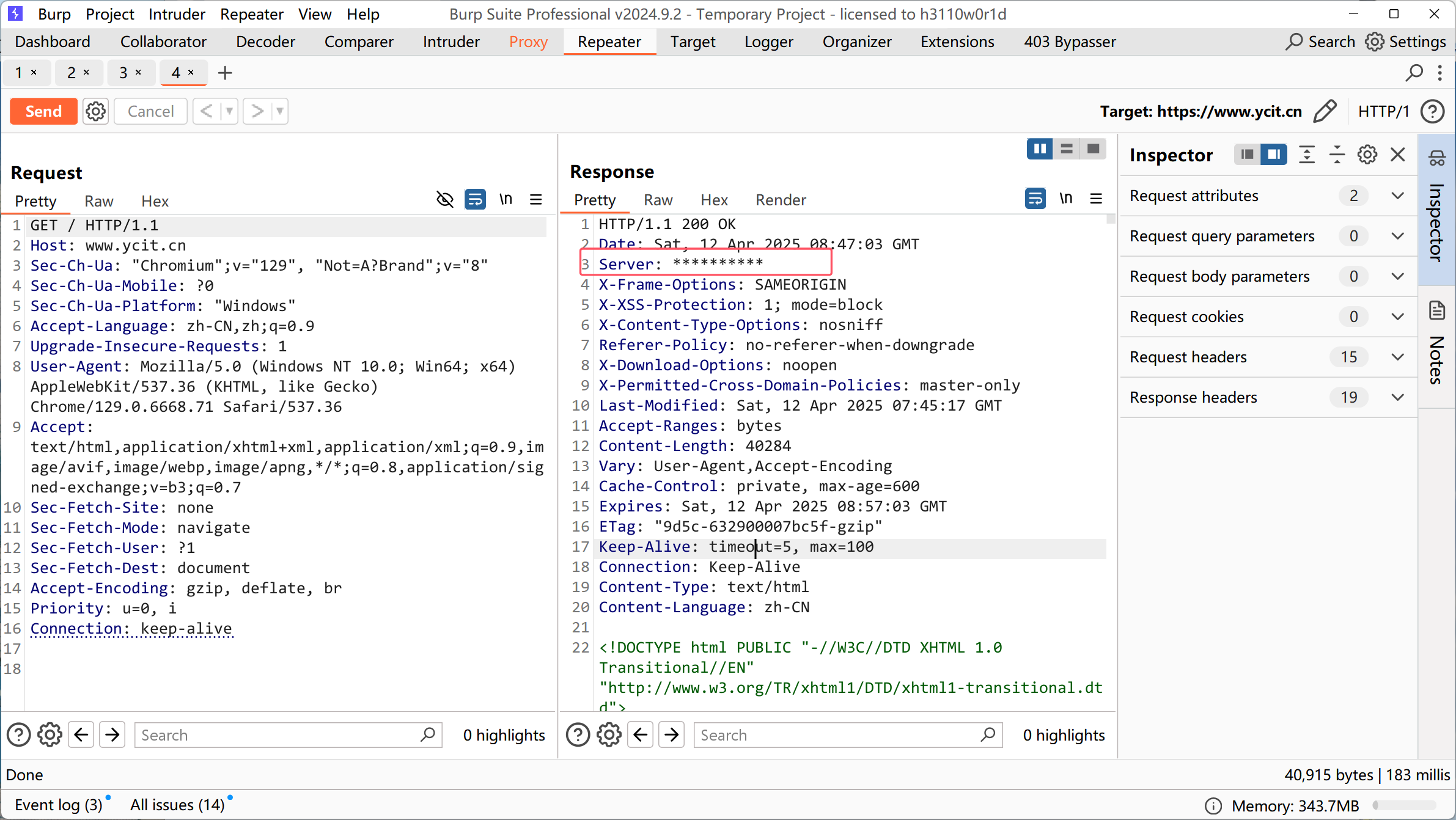Click the Inspector expand all sections icon
This screenshot has width=1456, height=820.
pyautogui.click(x=1306, y=155)
